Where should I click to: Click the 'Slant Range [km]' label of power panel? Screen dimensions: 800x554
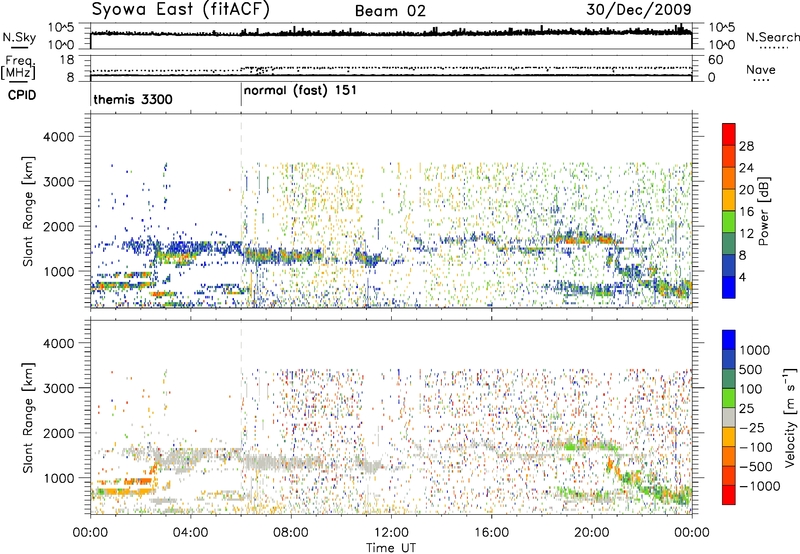pos(28,211)
